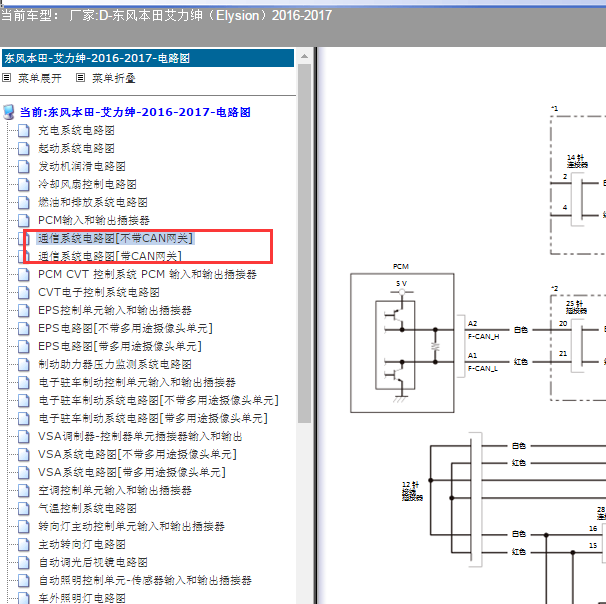The height and width of the screenshot is (604, 606).
Task: Open 冷却风扇控制电路图 entry
Action: click(87, 184)
